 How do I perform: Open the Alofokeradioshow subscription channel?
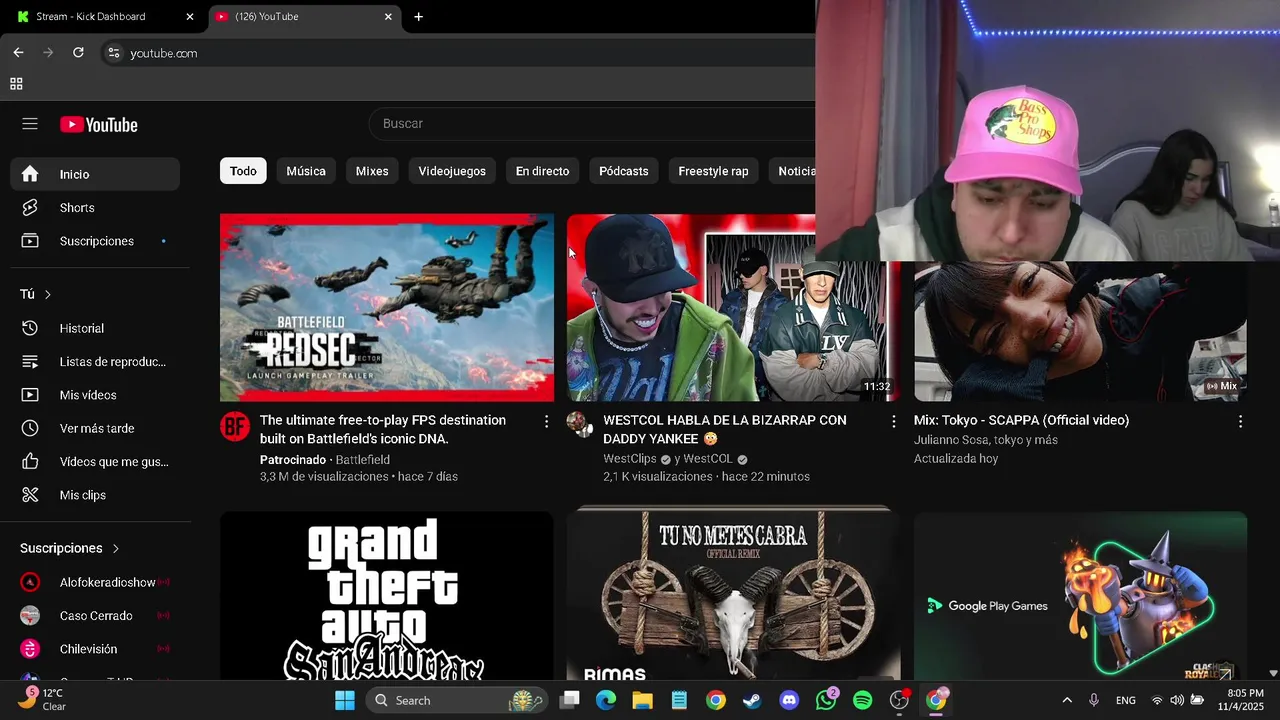(95, 582)
